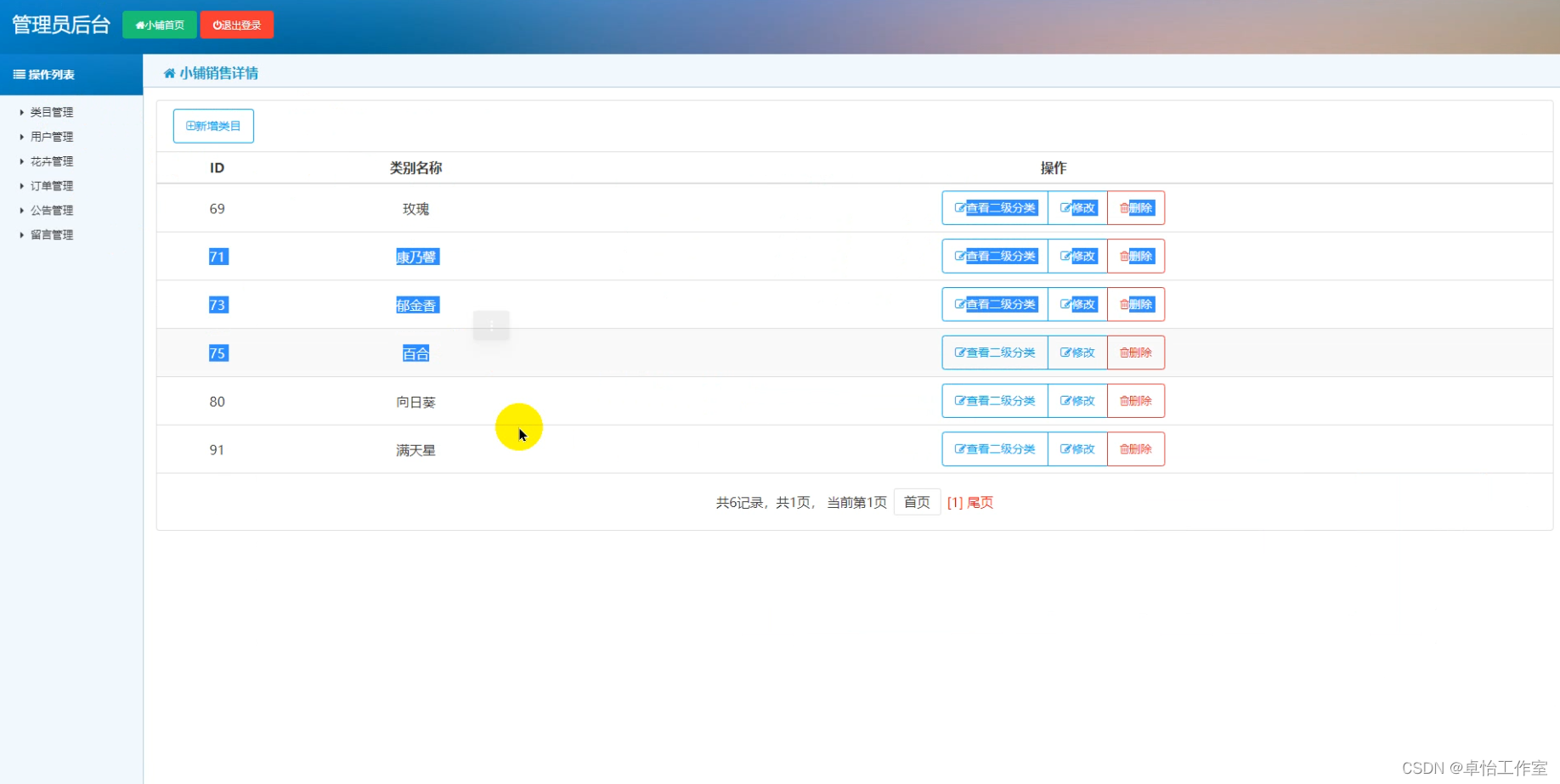
Task: Click the 共6记录 record count text
Action: [739, 503]
